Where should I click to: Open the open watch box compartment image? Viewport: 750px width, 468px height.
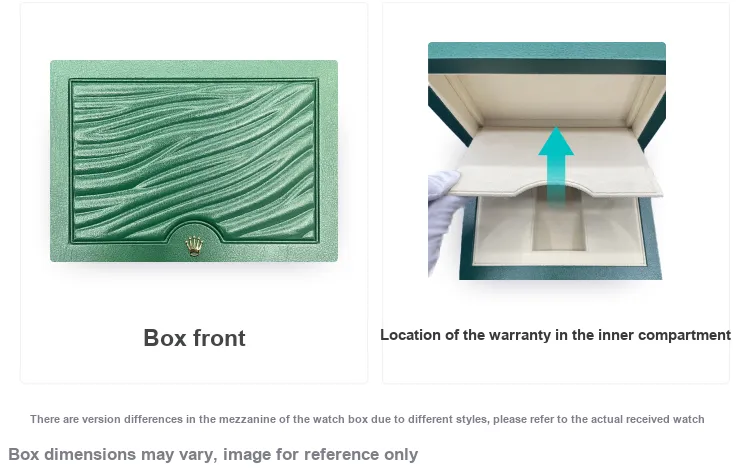click(x=547, y=161)
